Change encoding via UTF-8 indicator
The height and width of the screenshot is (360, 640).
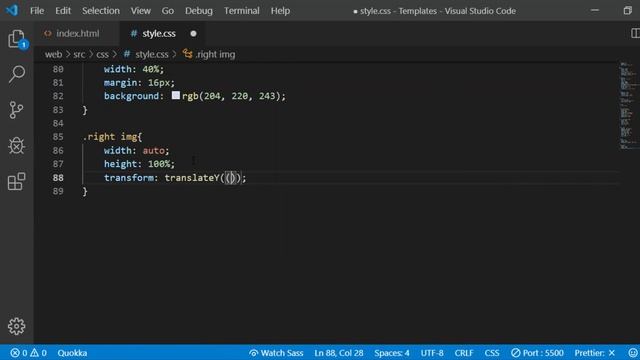coord(432,353)
